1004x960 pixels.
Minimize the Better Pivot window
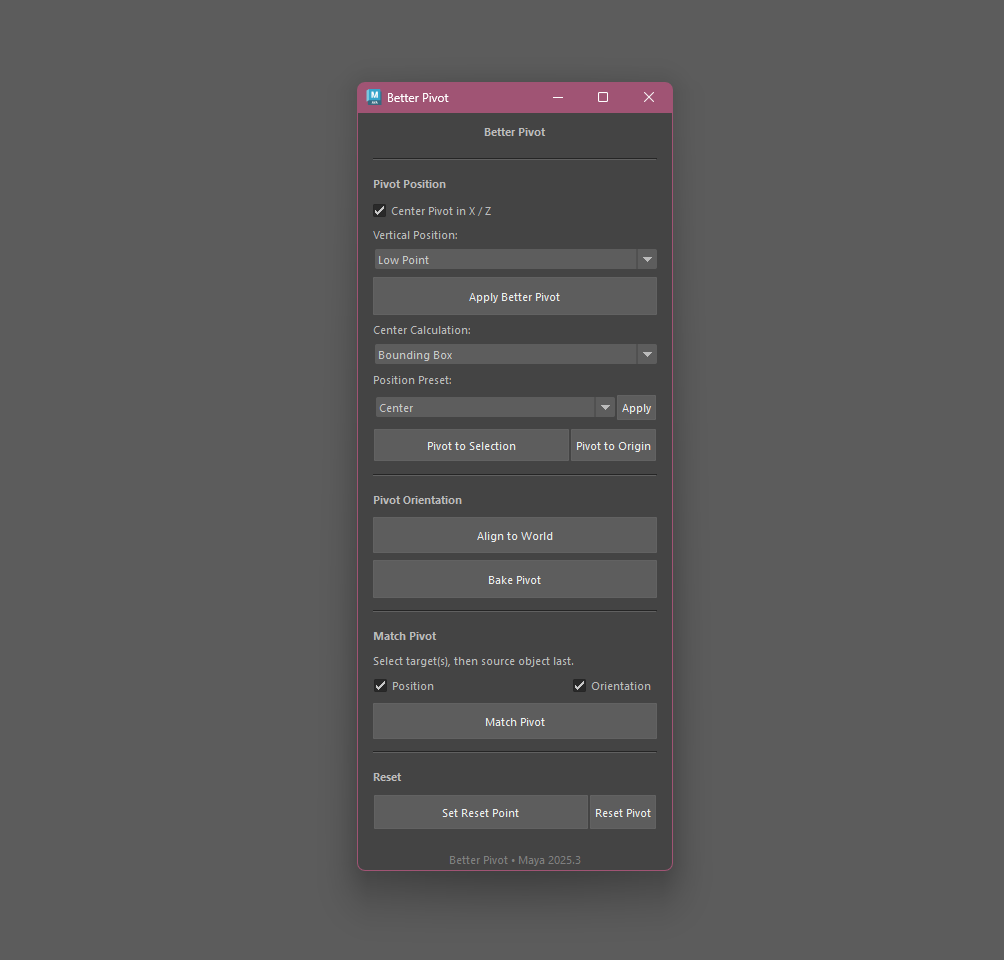coord(558,97)
